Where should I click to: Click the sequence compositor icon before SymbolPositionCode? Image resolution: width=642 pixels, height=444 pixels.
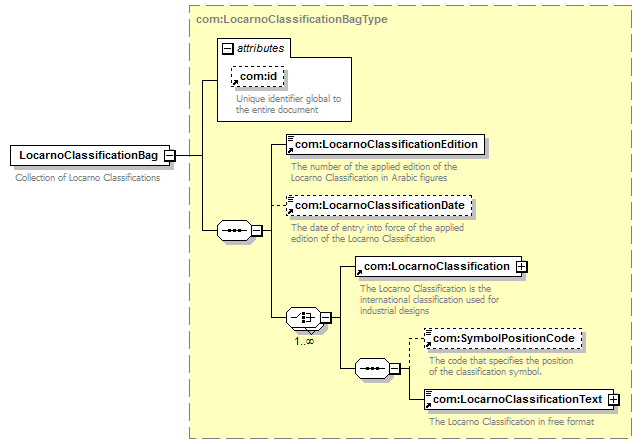(371, 368)
